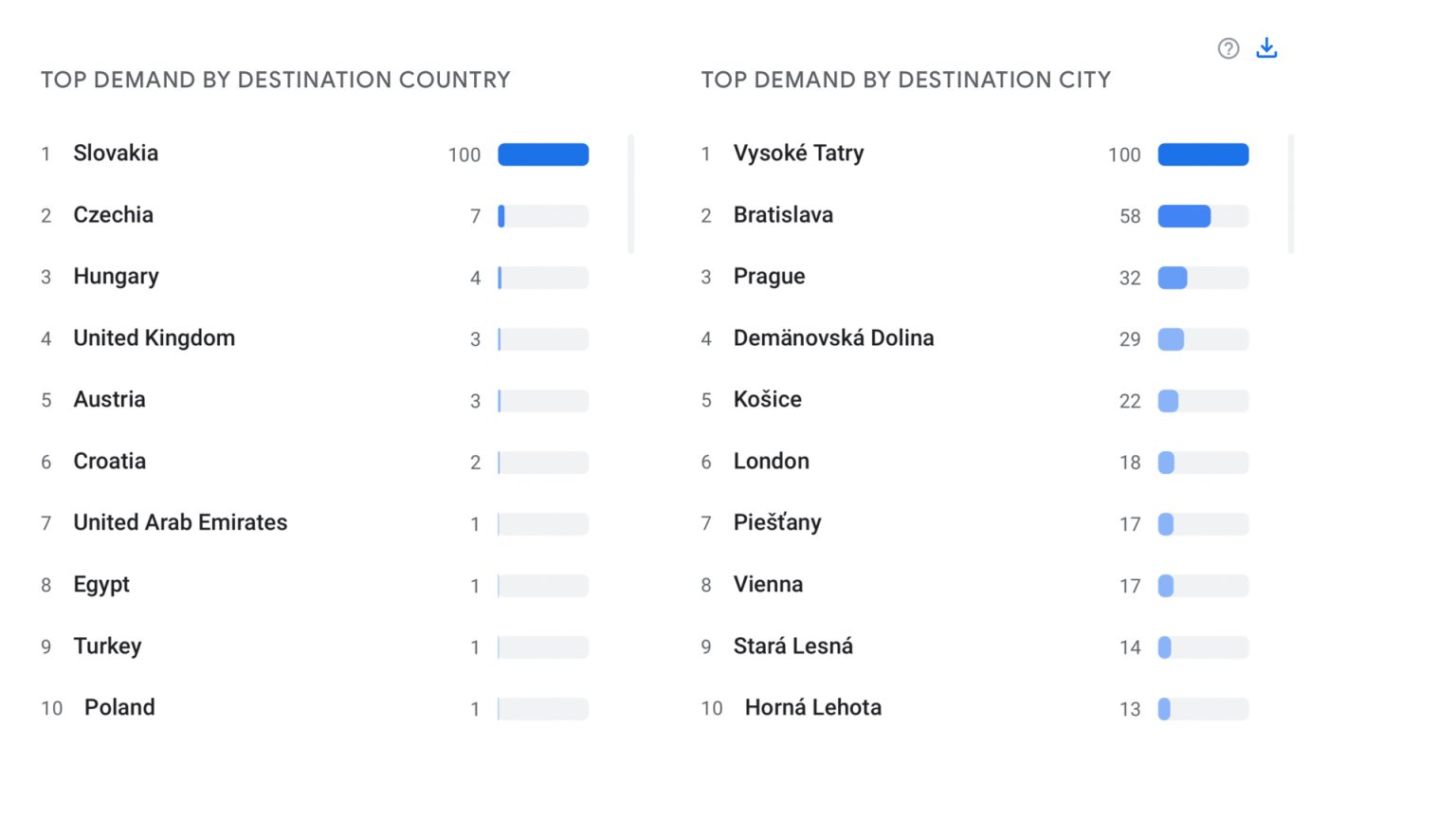1456x819 pixels.
Task: Select Slovakia in the country list
Action: click(x=116, y=154)
